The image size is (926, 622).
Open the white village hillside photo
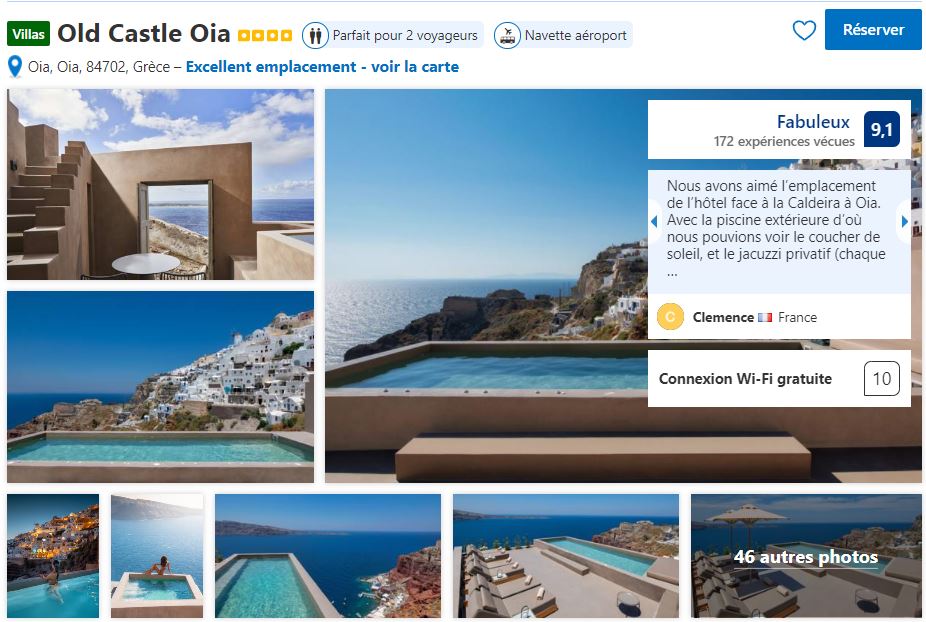160,387
